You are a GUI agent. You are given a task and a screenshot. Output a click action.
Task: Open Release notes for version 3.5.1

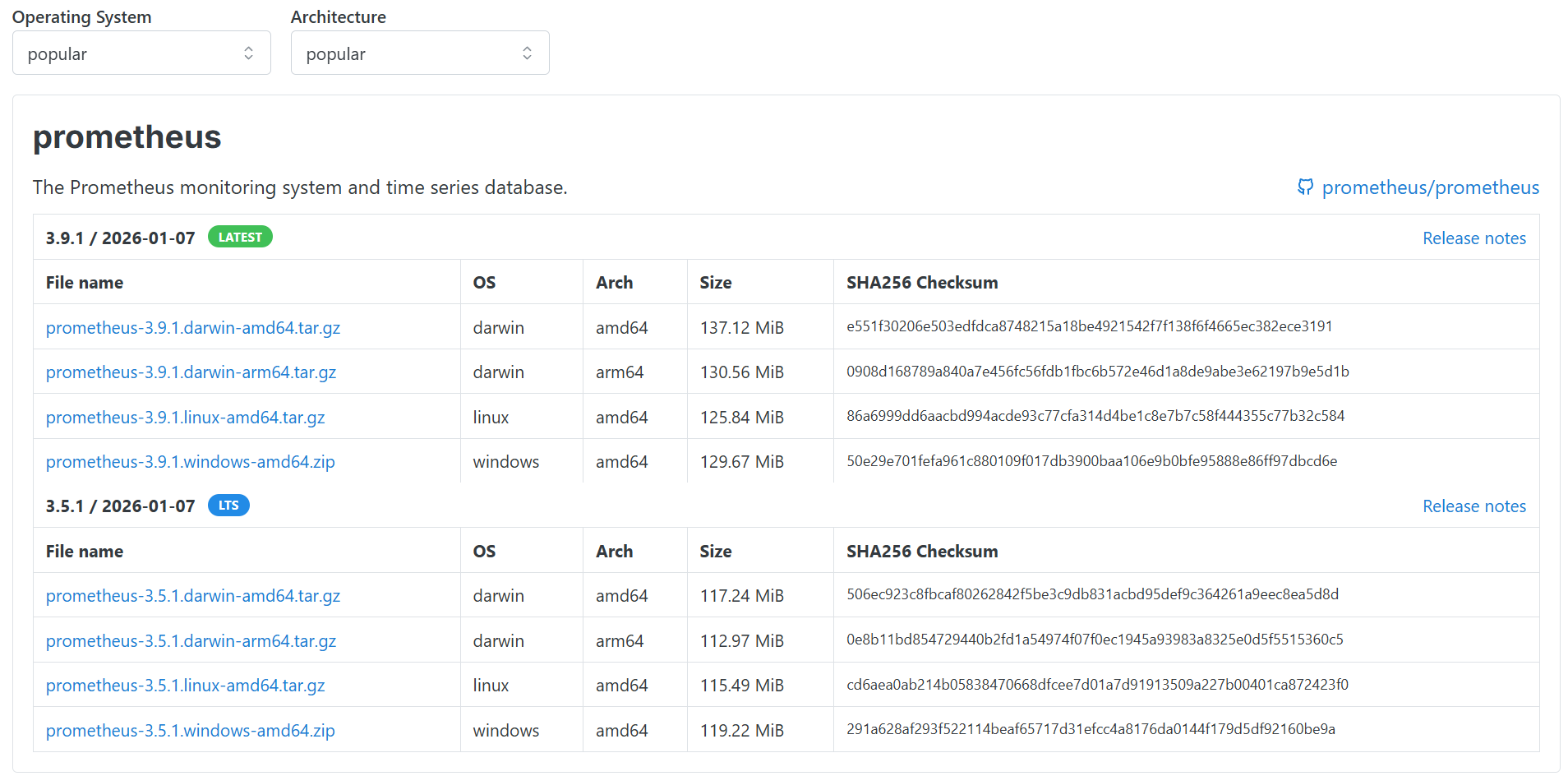pos(1474,506)
